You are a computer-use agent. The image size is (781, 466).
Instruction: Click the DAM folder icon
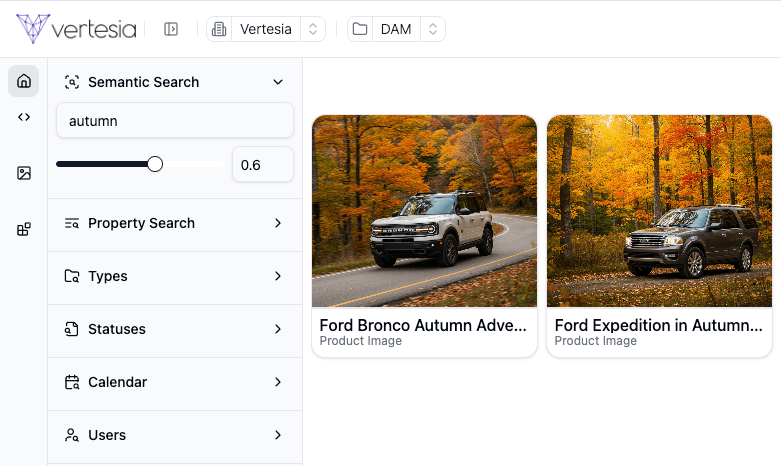360,29
